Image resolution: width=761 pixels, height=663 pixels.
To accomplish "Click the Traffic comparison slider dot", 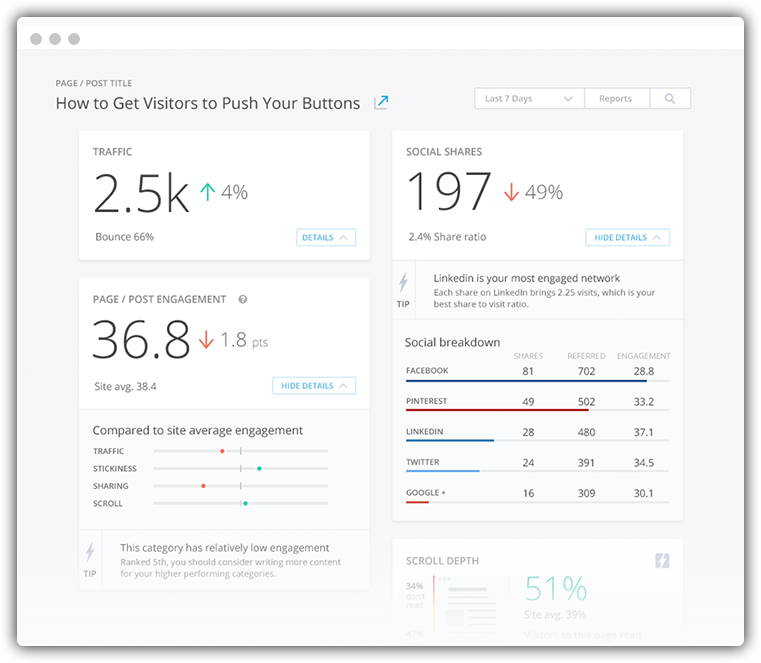I will (222, 451).
